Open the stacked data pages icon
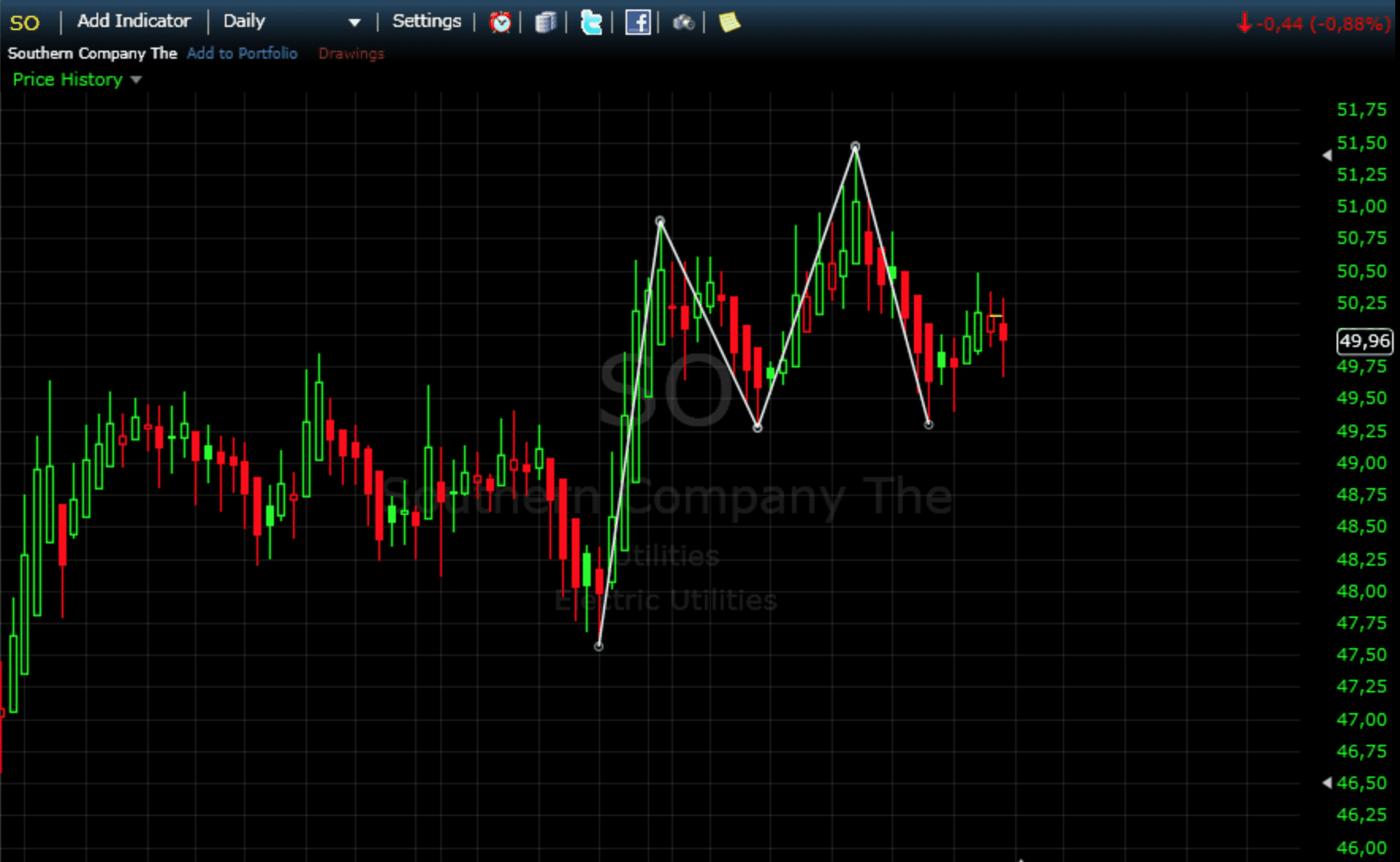The image size is (1400, 862). [x=546, y=22]
